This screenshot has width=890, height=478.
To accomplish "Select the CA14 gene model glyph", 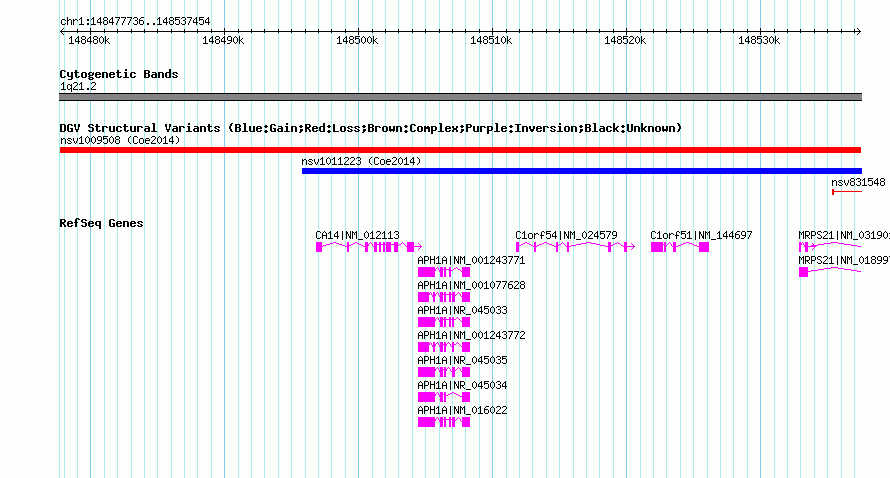I will click(x=369, y=247).
